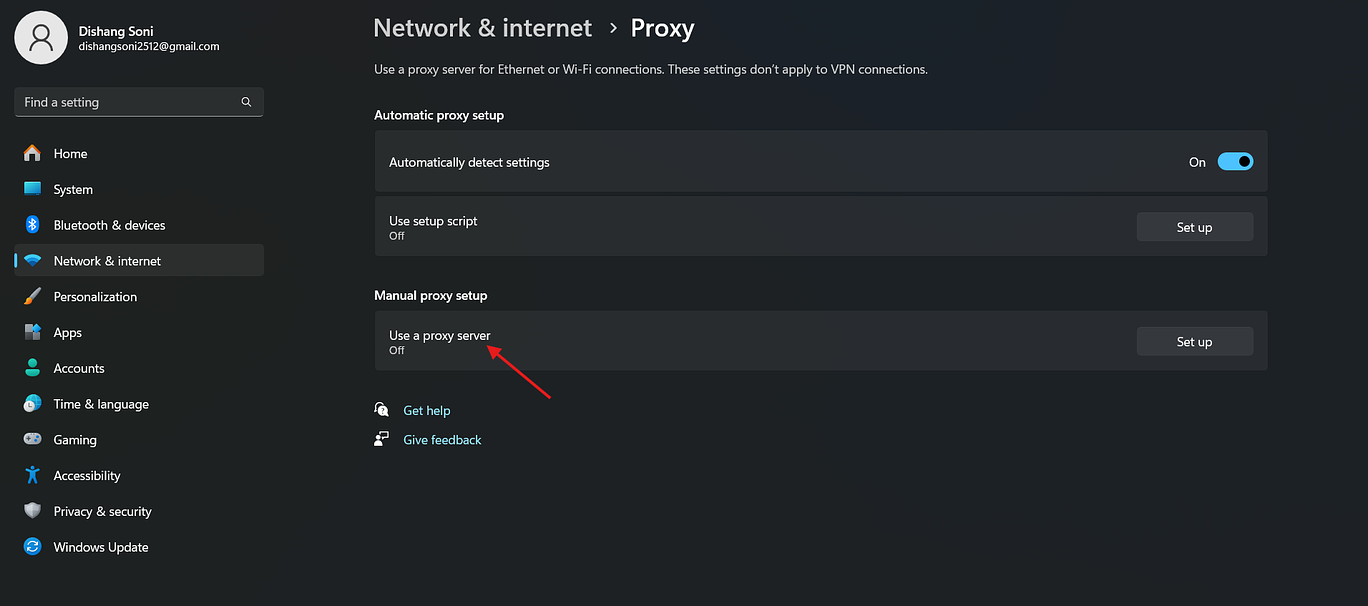Viewport: 1368px width, 606px height.
Task: Switch to Network & internet in the breadcrumb
Action: click(x=482, y=28)
